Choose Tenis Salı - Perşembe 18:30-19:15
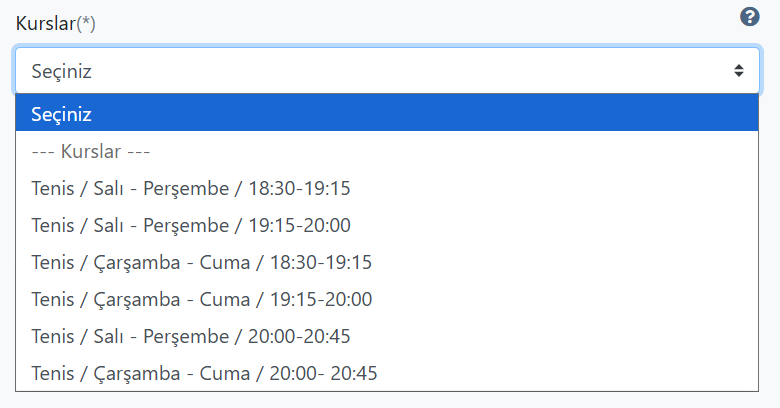Image resolution: width=780 pixels, height=408 pixels. (x=387, y=189)
